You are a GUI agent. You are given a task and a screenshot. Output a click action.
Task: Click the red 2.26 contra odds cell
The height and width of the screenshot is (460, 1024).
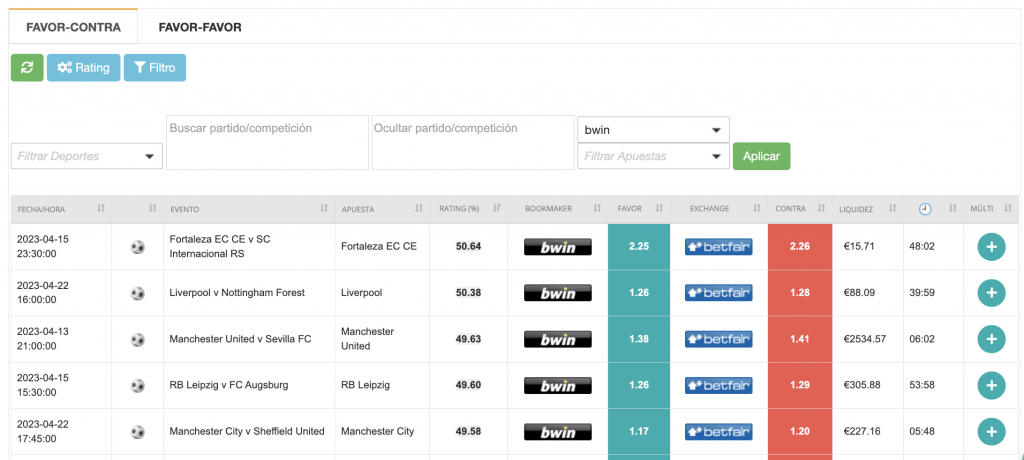coord(799,247)
